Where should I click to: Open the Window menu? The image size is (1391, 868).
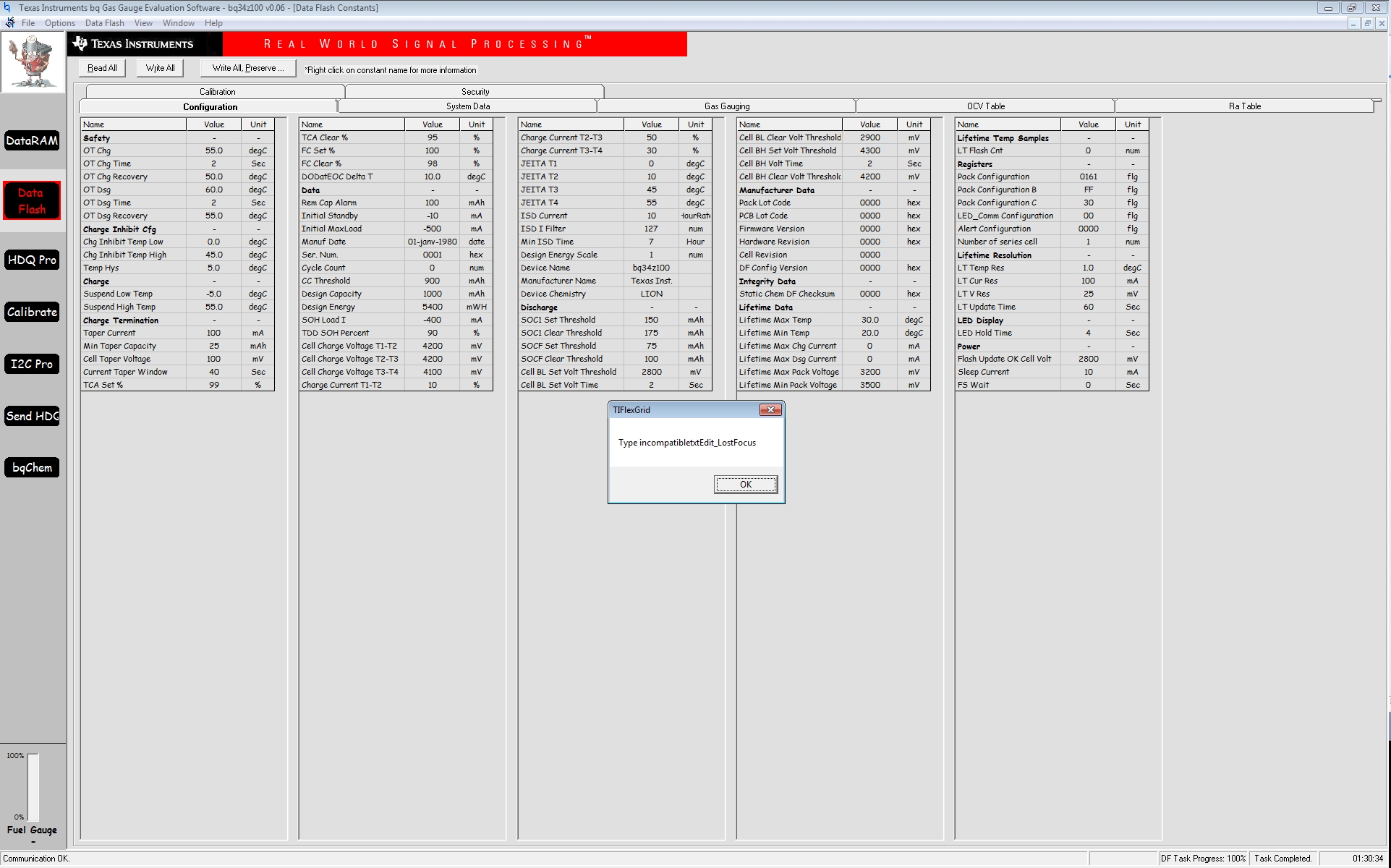click(179, 23)
